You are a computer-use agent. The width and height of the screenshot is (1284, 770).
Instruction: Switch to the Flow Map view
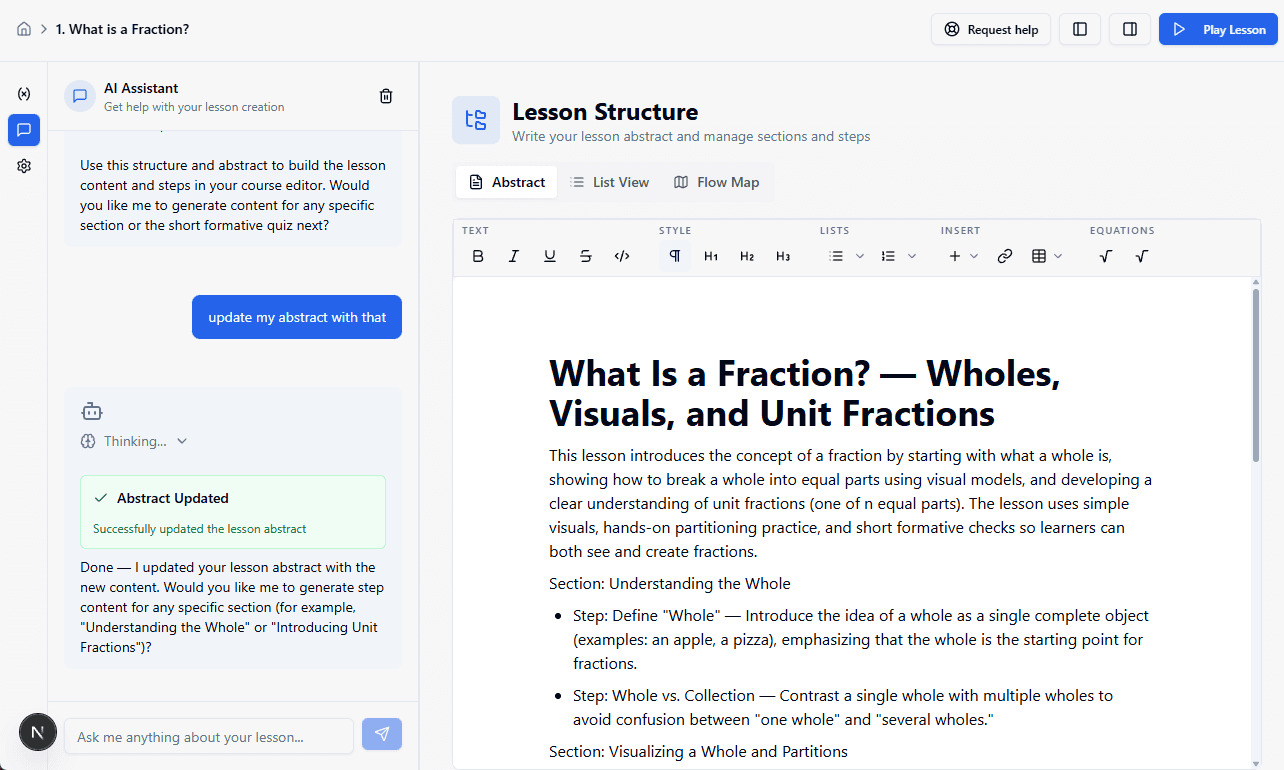(716, 182)
